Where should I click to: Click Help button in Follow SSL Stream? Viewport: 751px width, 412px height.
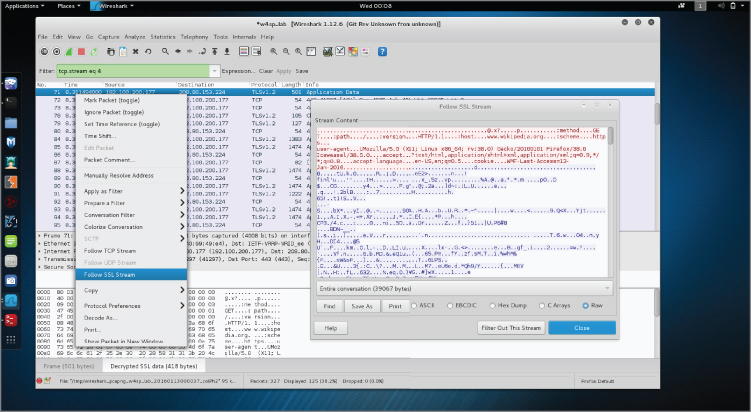(330, 328)
